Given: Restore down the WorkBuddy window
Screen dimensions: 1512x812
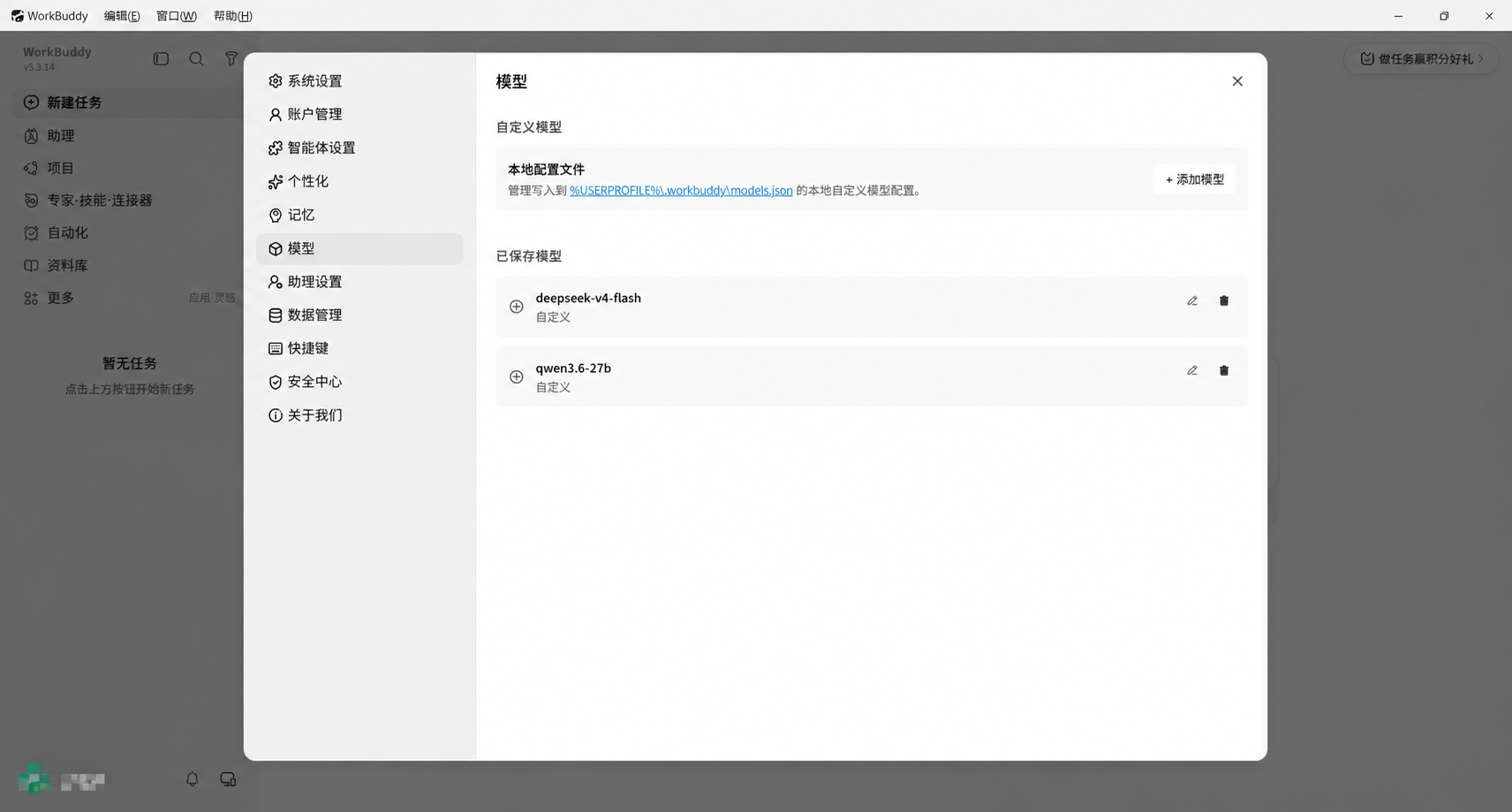Looking at the screenshot, I should click(x=1444, y=16).
